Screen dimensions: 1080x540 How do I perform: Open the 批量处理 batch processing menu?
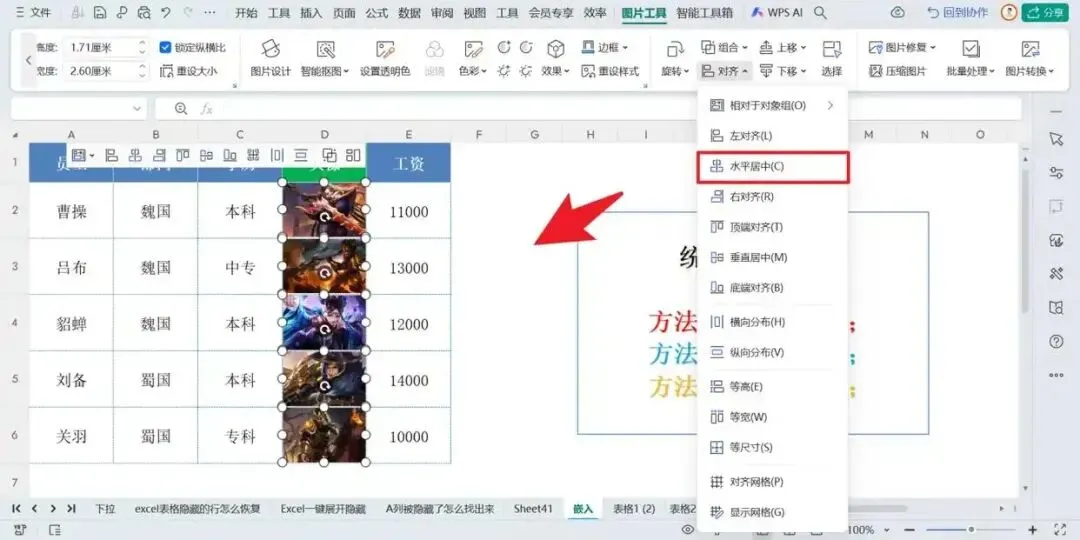[970, 58]
